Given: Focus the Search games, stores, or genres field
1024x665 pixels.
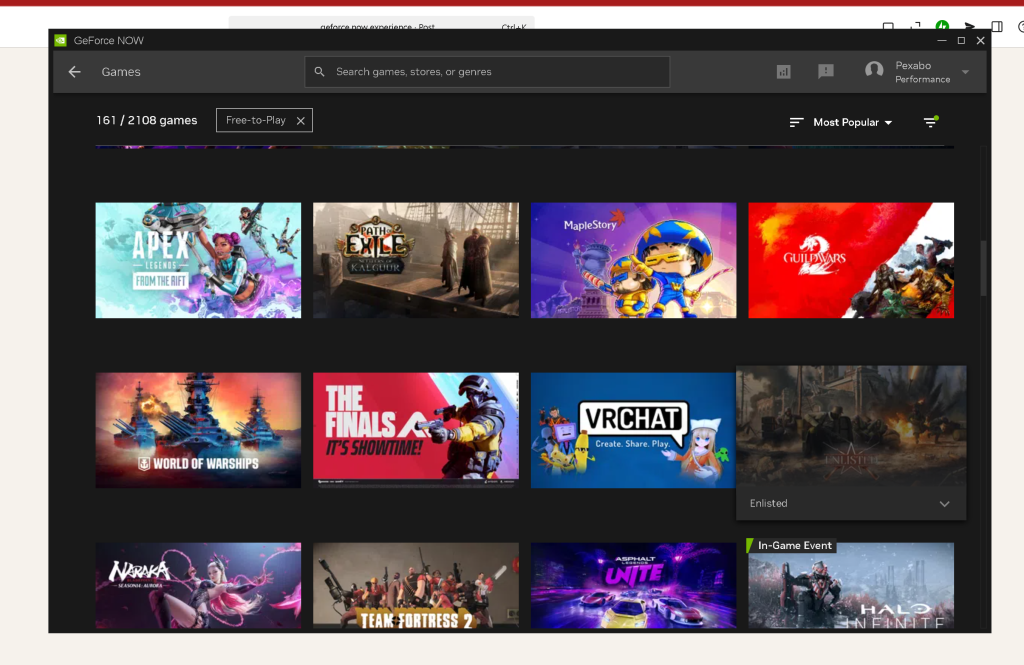Looking at the screenshot, I should 487,72.
